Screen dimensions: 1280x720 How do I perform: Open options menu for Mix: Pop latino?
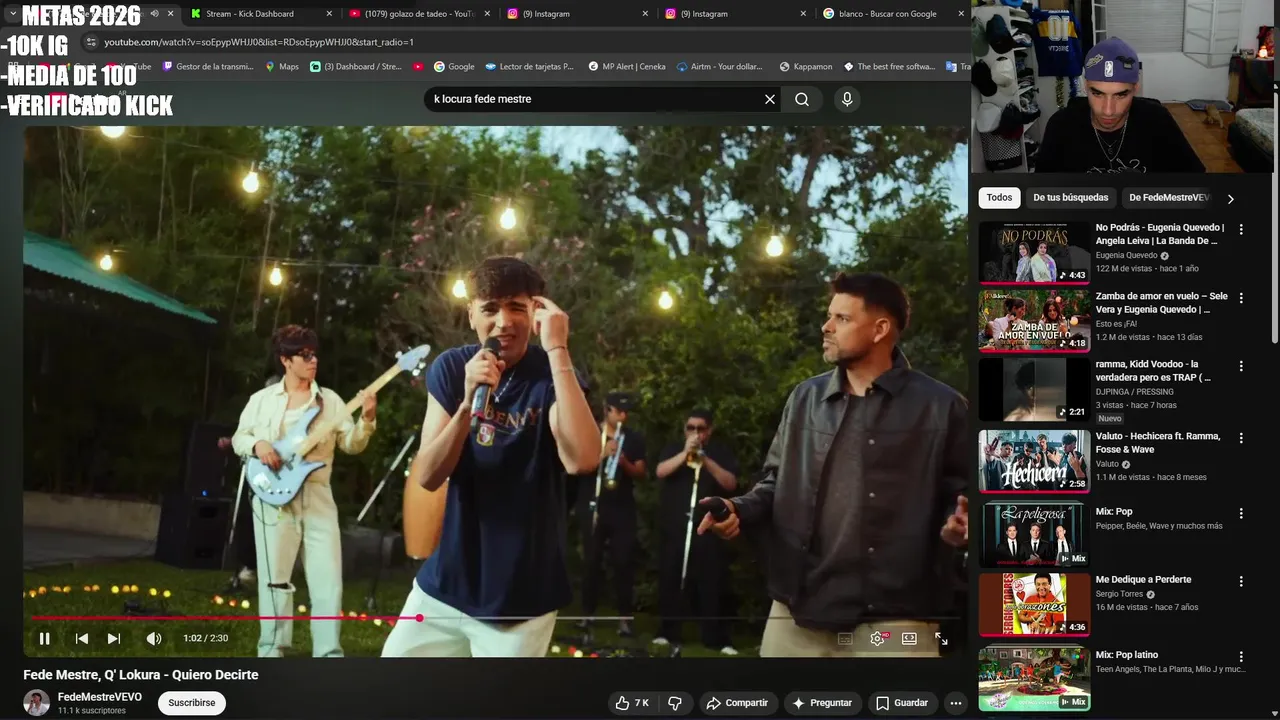coord(1241,657)
